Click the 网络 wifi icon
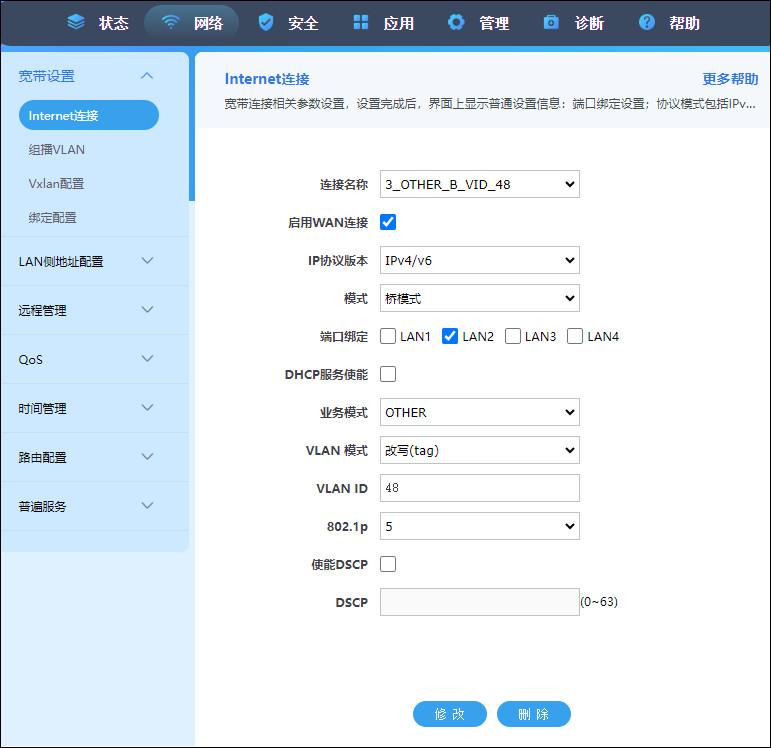 pyautogui.click(x=171, y=23)
